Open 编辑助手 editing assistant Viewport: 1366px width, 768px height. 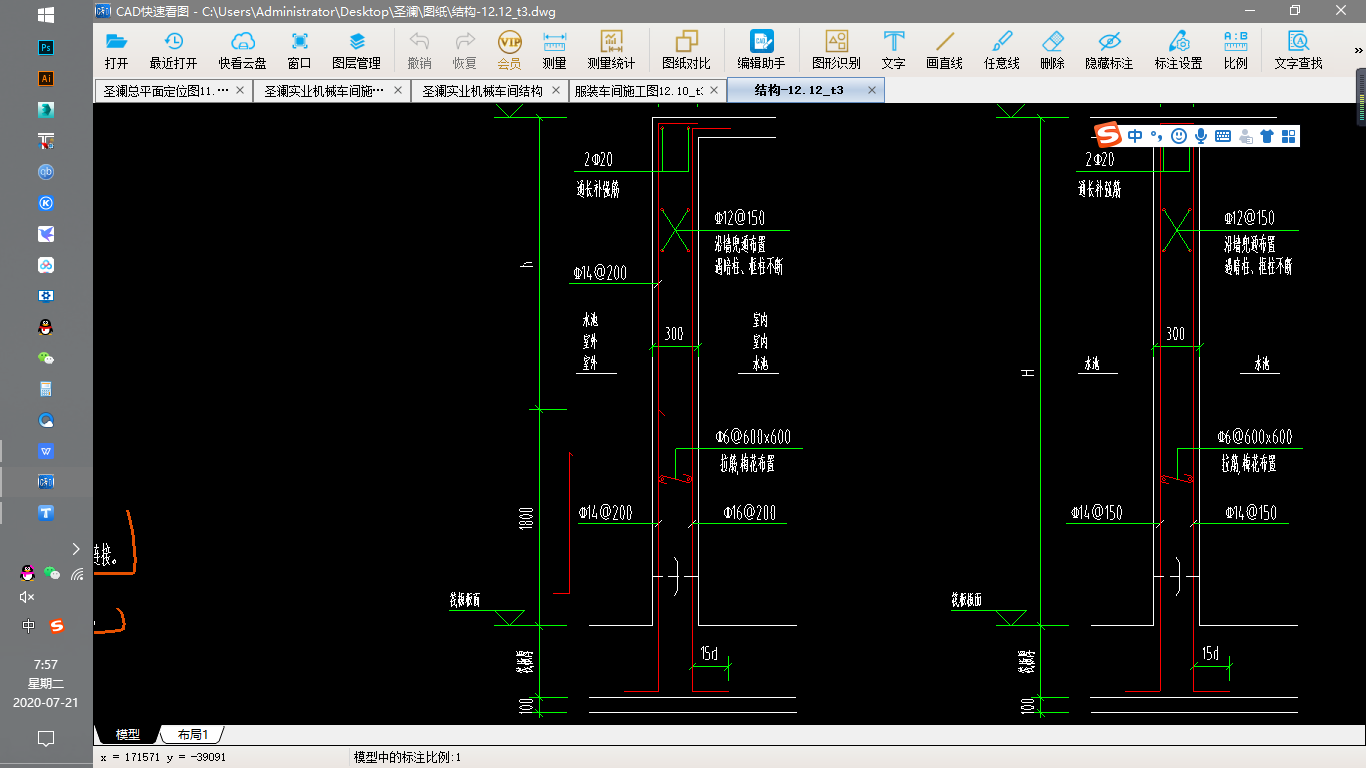[x=762, y=50]
